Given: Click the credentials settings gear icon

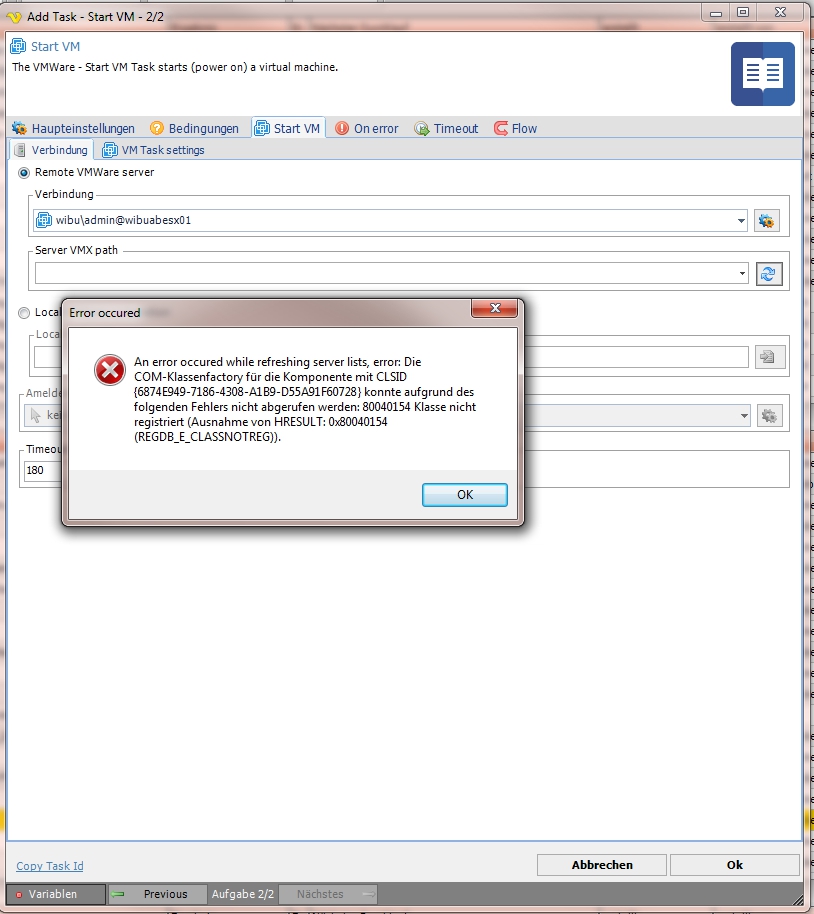Looking at the screenshot, I should click(768, 415).
